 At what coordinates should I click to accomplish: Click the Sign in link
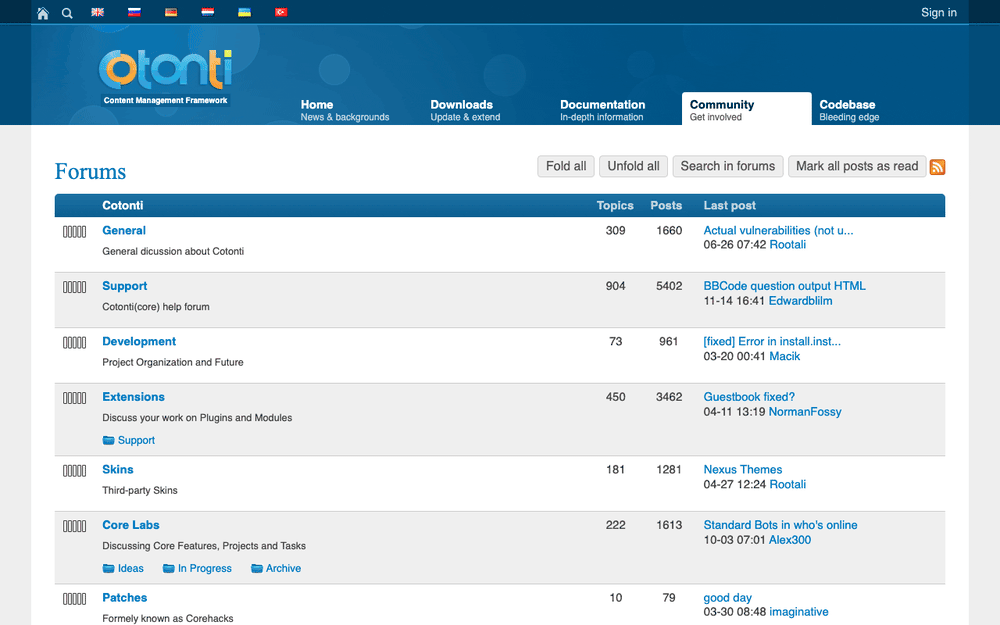(x=939, y=13)
